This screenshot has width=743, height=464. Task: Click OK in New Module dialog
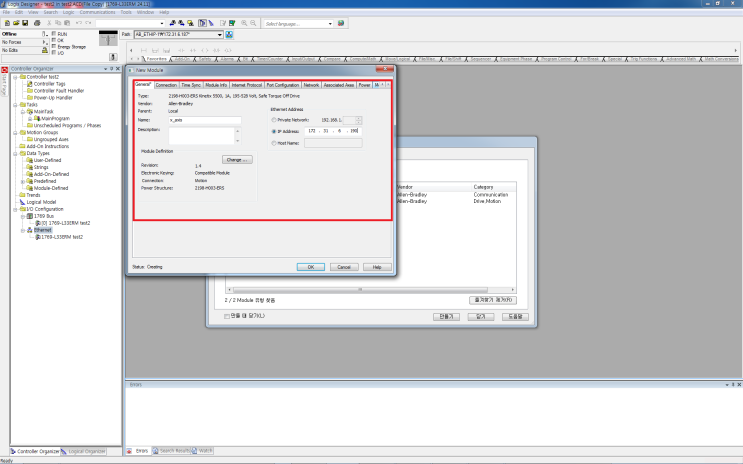(x=311, y=267)
